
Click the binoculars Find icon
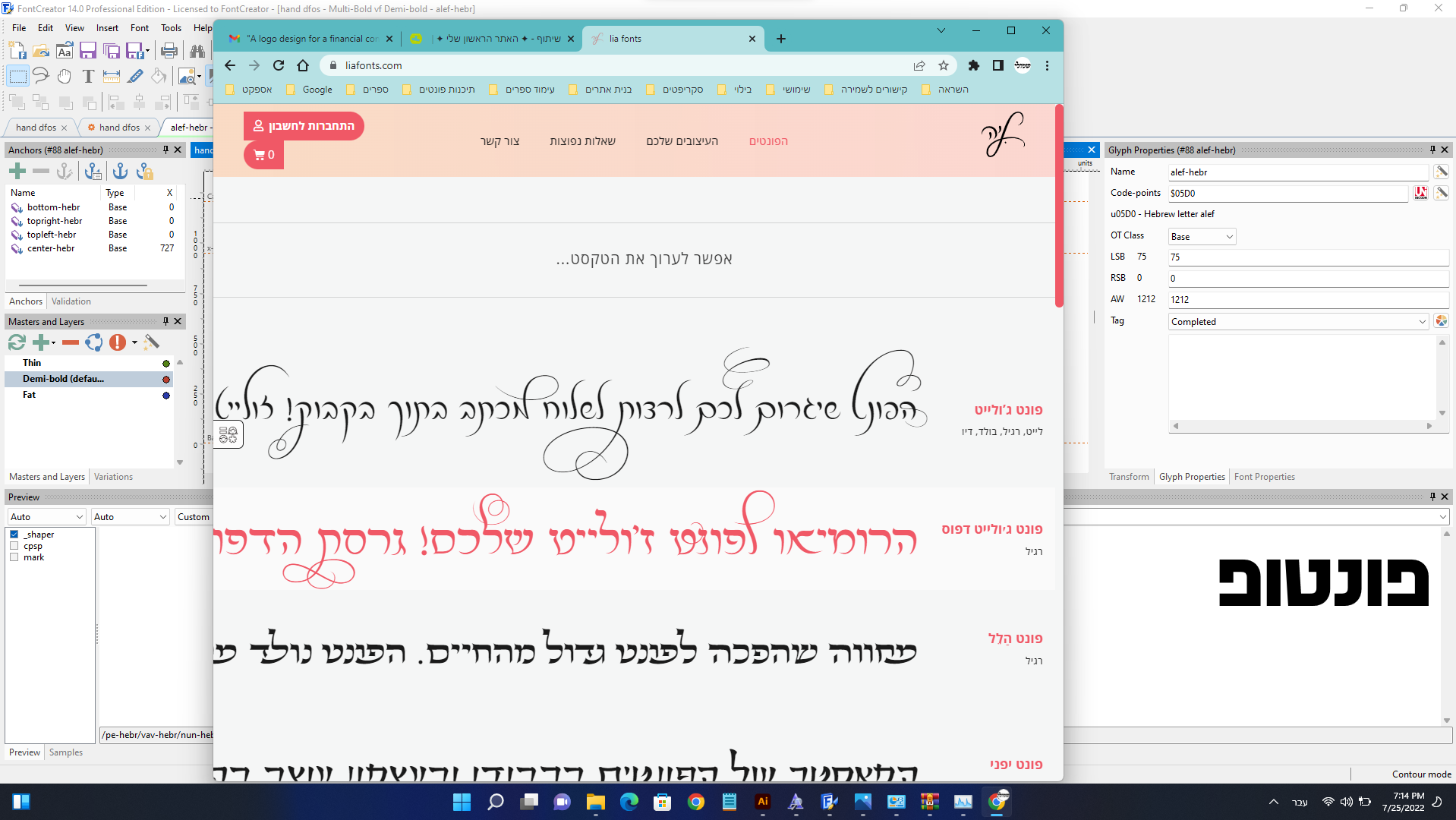[x=197, y=51]
